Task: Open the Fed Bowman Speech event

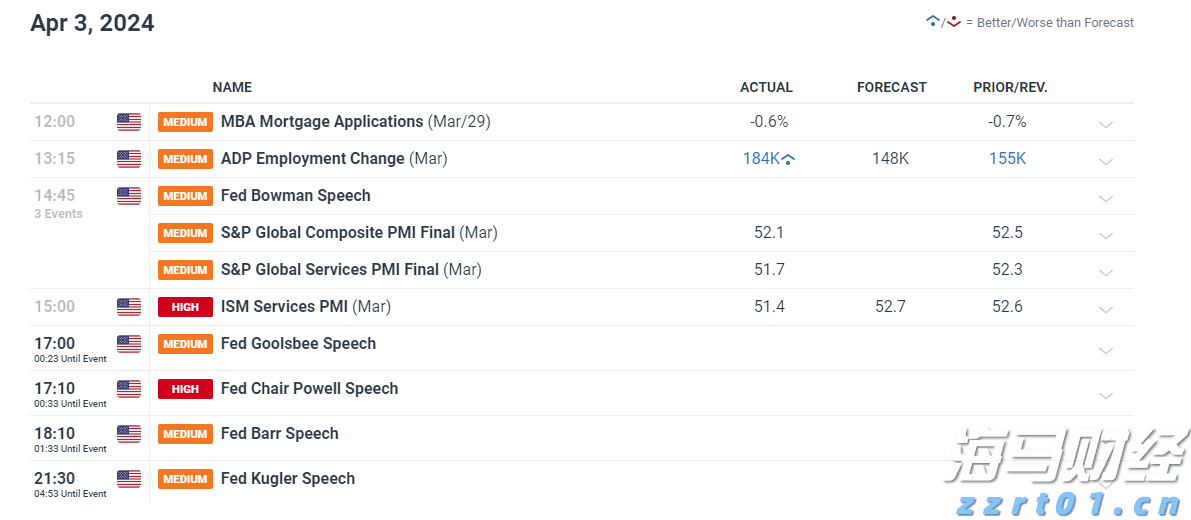Action: (295, 196)
